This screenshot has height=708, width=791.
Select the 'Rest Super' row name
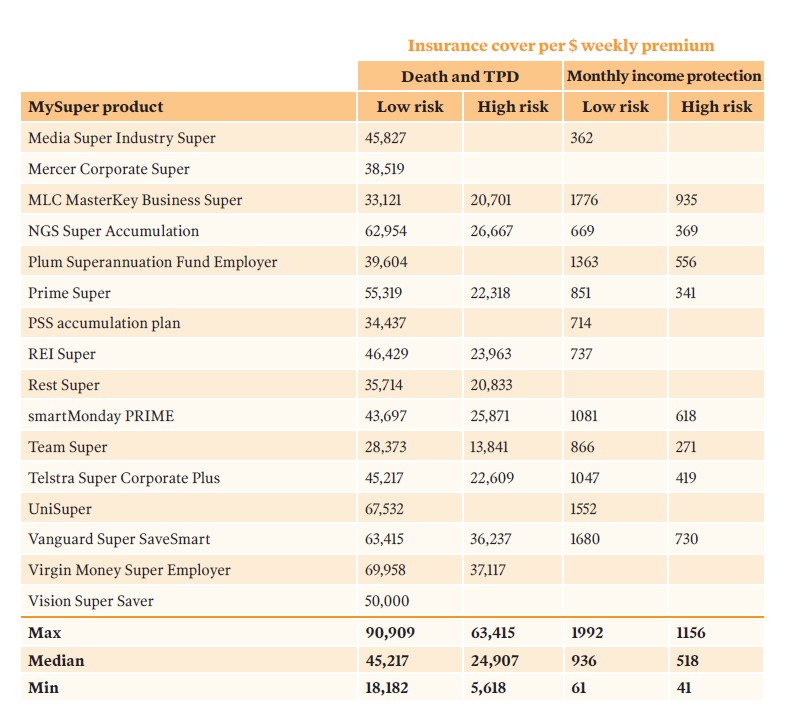(64, 385)
